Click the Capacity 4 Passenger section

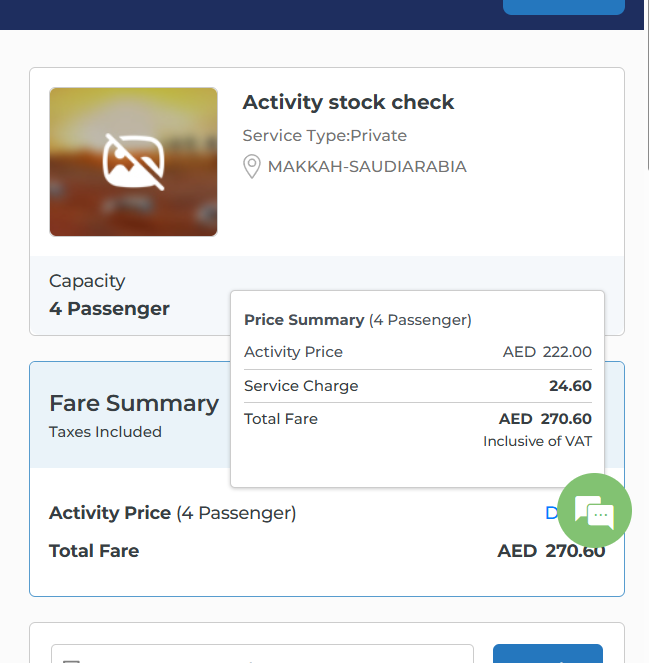tap(109, 296)
